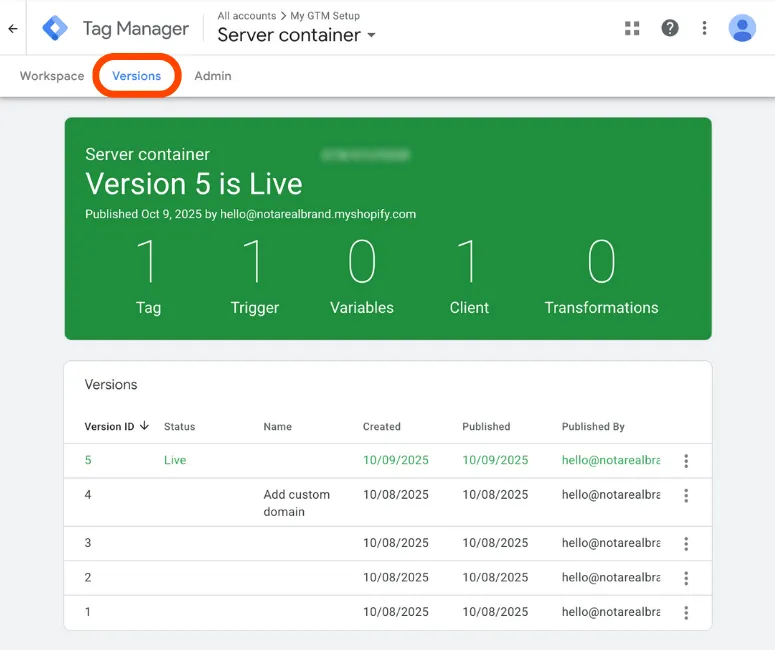The width and height of the screenshot is (775, 650).
Task: Select the Live status cell
Action: 175,460
